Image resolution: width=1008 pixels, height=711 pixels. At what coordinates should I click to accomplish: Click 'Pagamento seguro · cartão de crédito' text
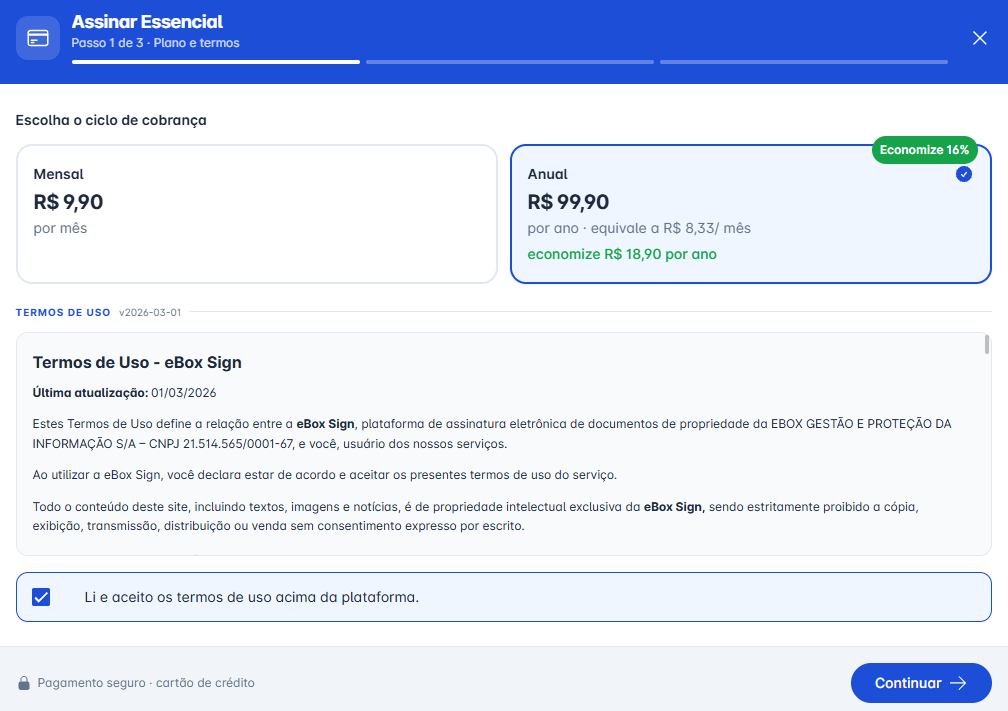point(146,683)
